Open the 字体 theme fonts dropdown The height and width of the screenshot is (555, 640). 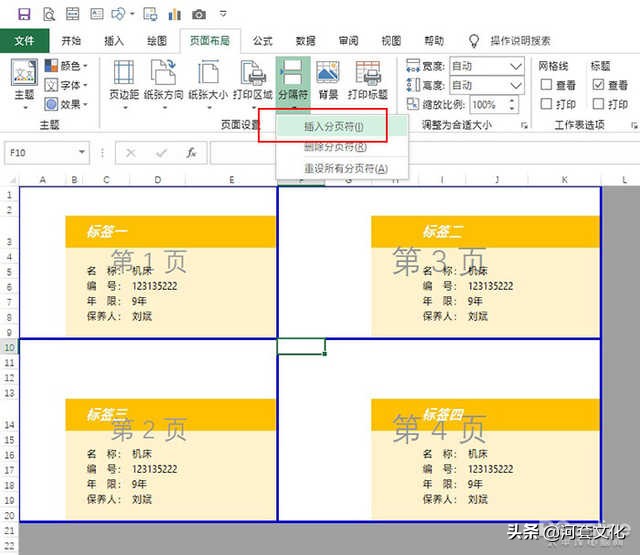[66, 85]
